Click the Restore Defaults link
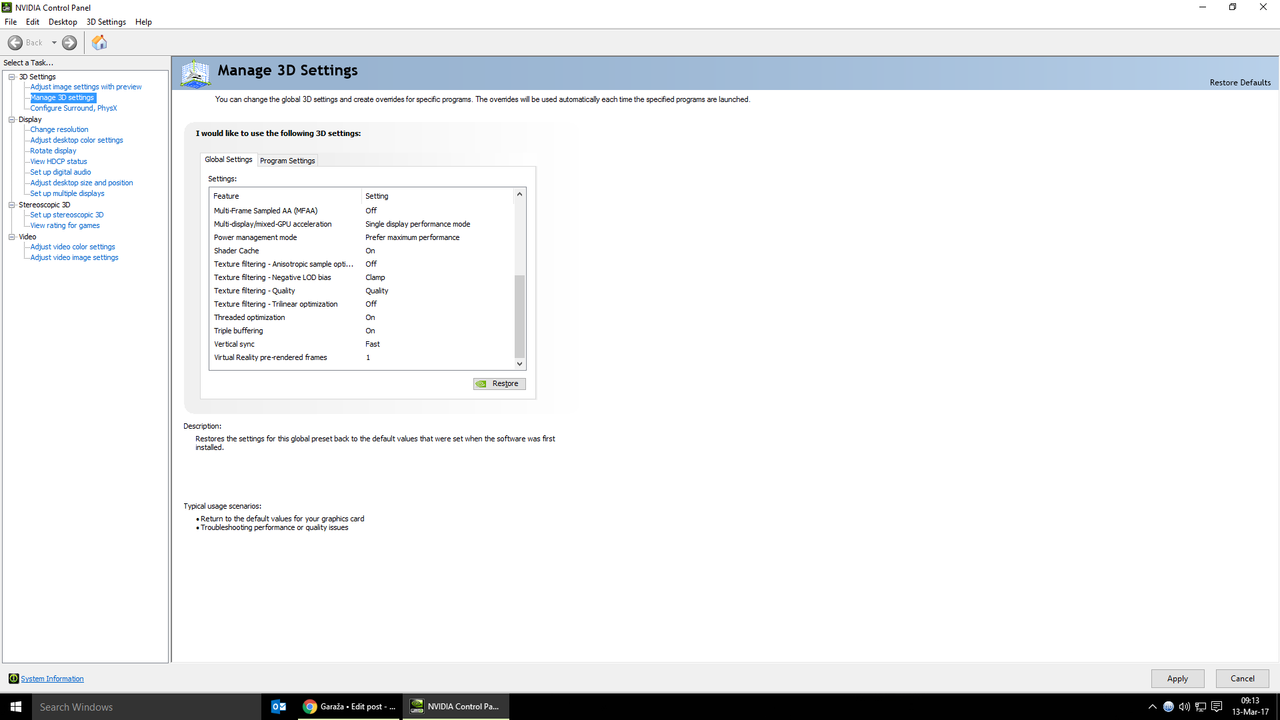The image size is (1280, 720). [x=1240, y=82]
